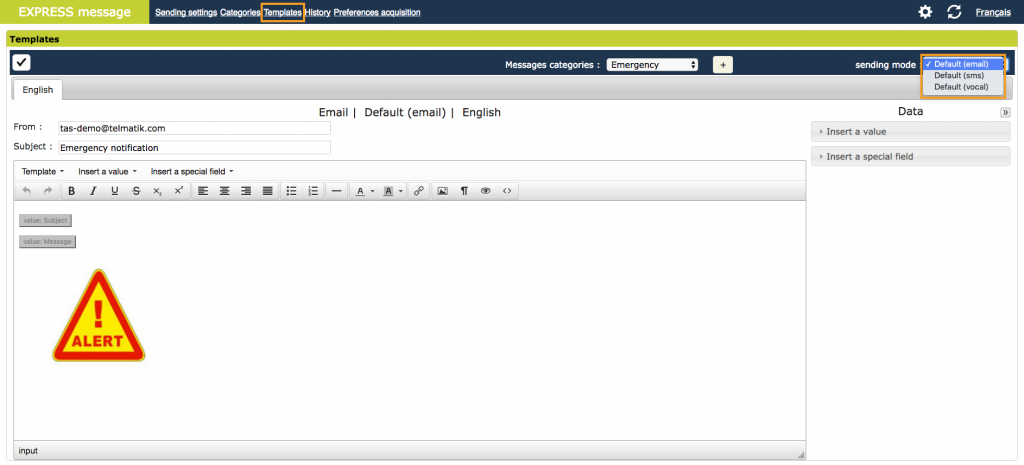The width and height of the screenshot is (1024, 465).
Task: Select the ALERT warning triangle image
Action: coord(98,316)
